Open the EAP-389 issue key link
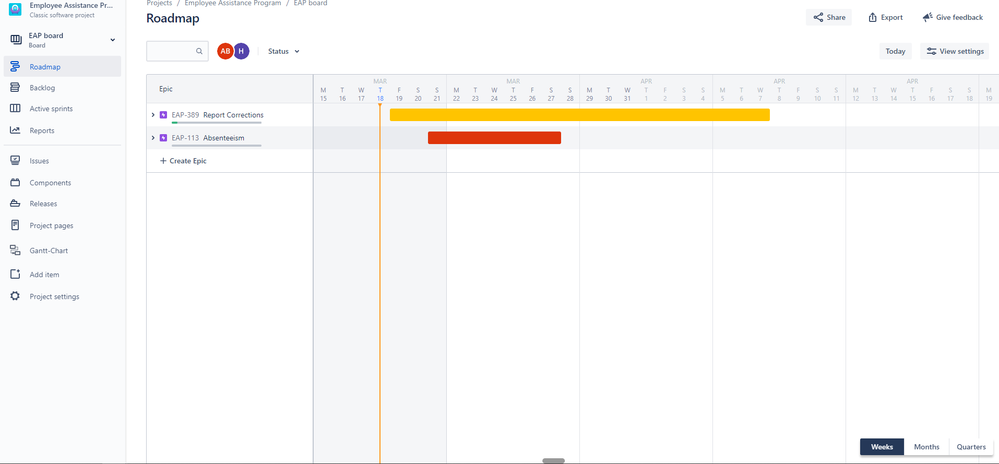Viewport: 999px width, 464px height. click(185, 115)
